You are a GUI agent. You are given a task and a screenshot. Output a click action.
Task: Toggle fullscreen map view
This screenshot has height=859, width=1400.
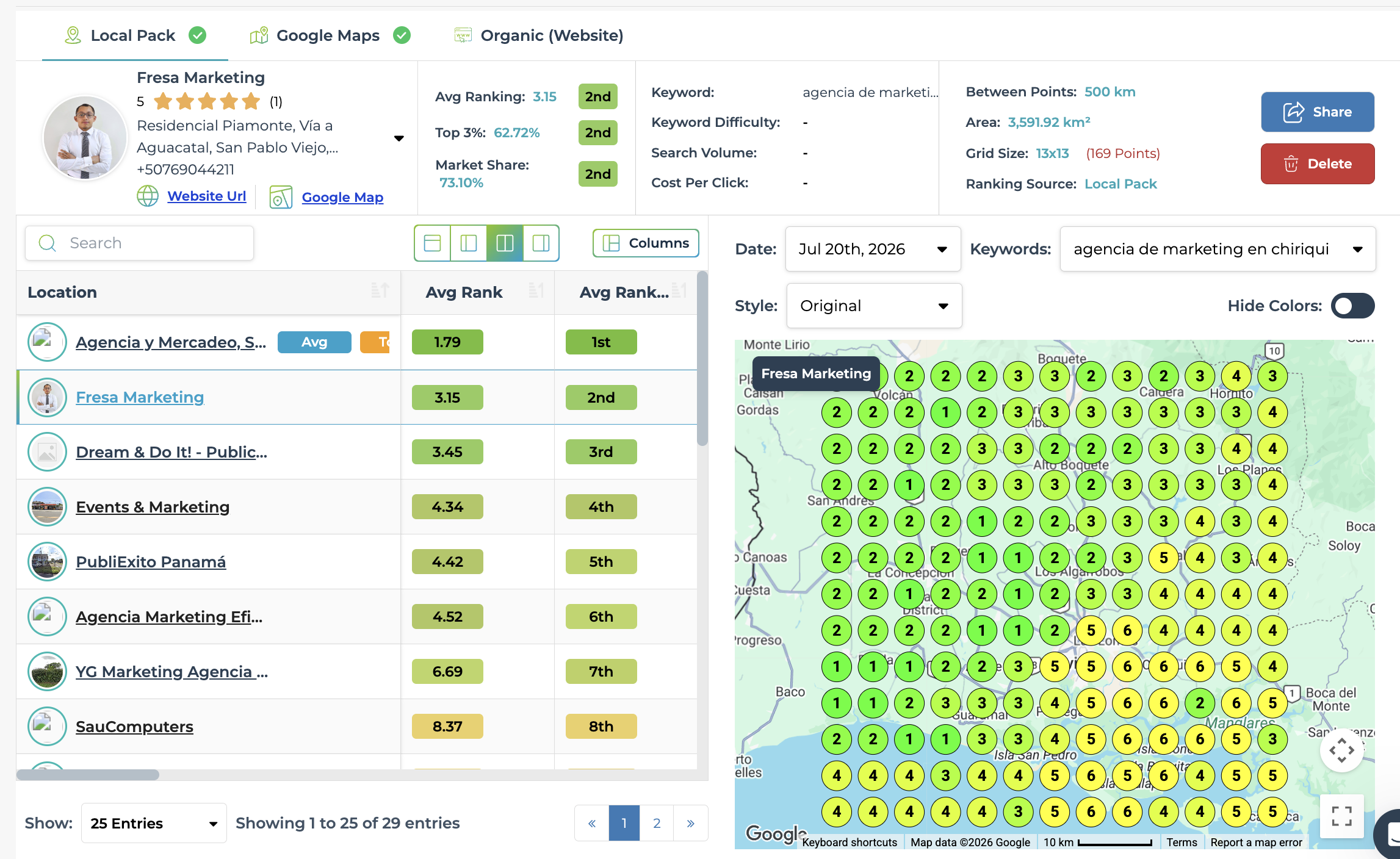click(x=1342, y=816)
